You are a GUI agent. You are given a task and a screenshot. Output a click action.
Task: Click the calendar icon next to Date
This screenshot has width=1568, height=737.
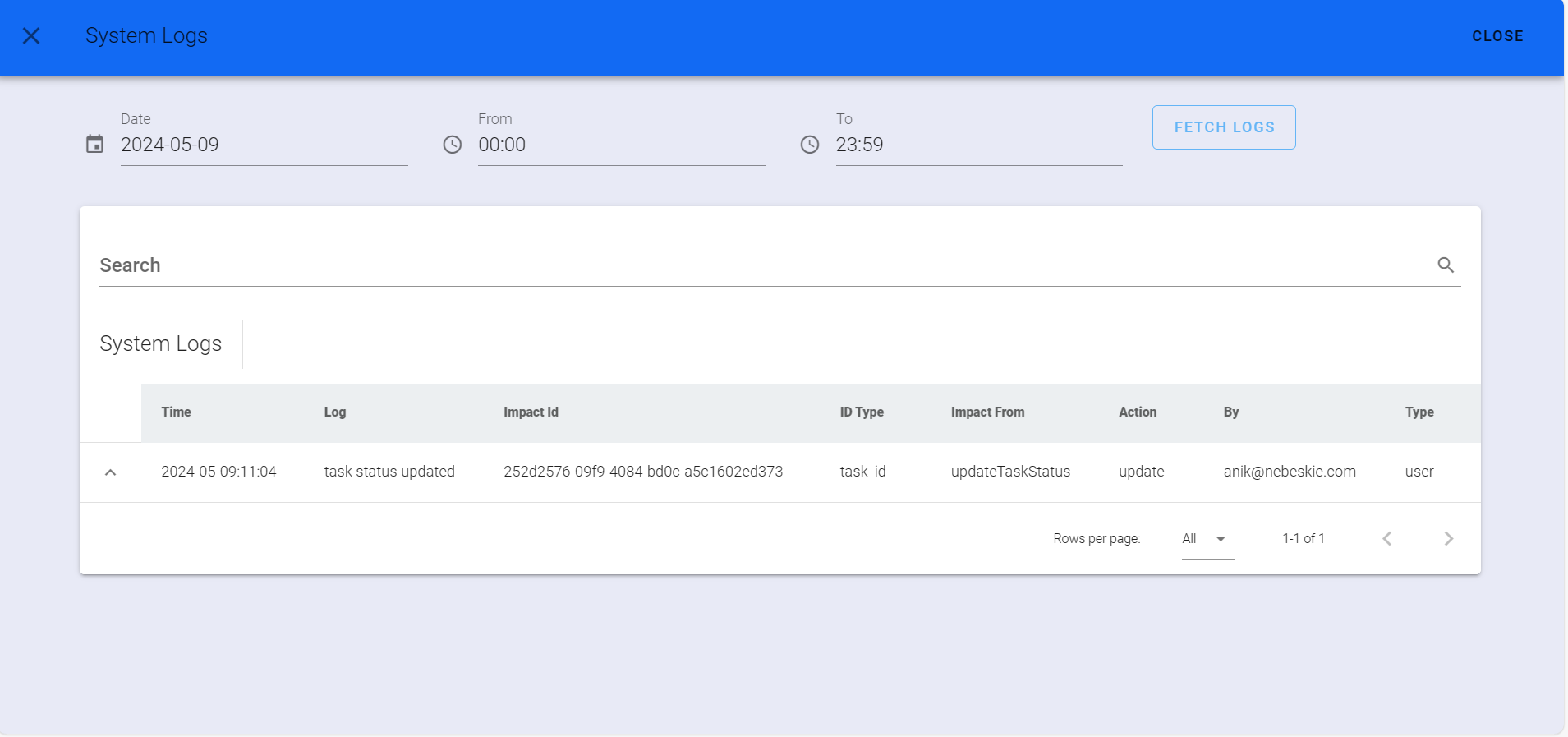(95, 145)
